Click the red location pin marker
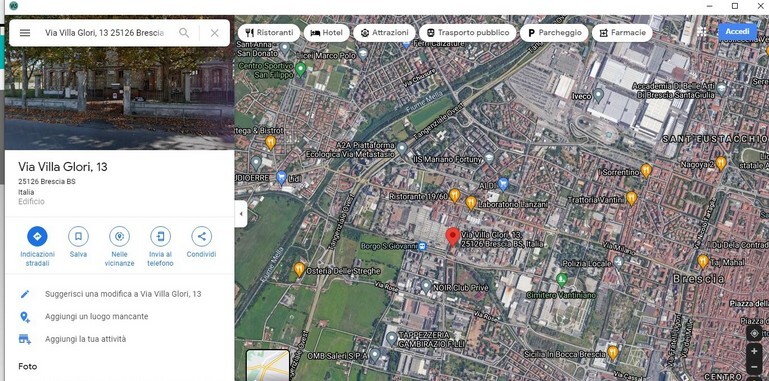Viewport: 769px width, 381px height. point(452,237)
